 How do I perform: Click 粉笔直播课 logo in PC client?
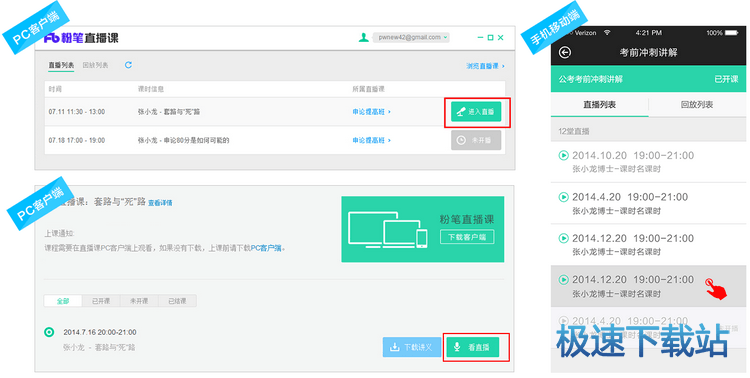[81, 38]
